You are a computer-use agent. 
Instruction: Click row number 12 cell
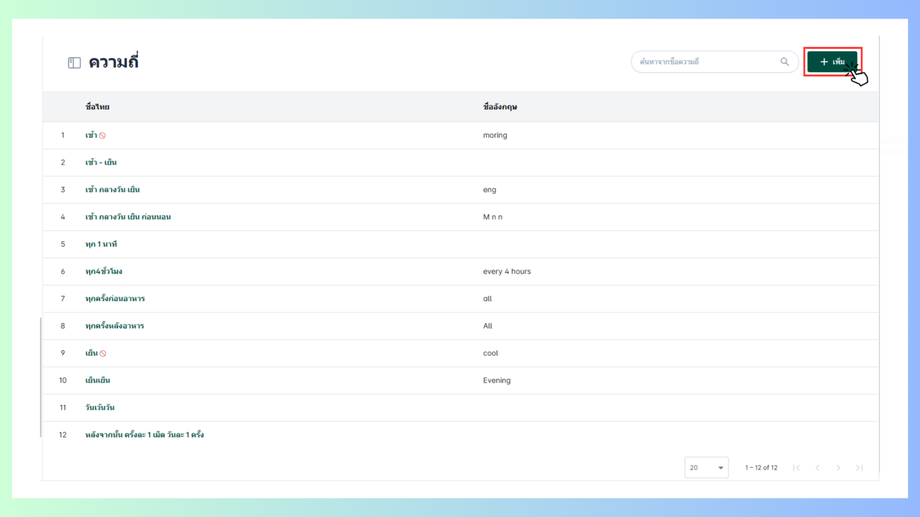(63, 435)
